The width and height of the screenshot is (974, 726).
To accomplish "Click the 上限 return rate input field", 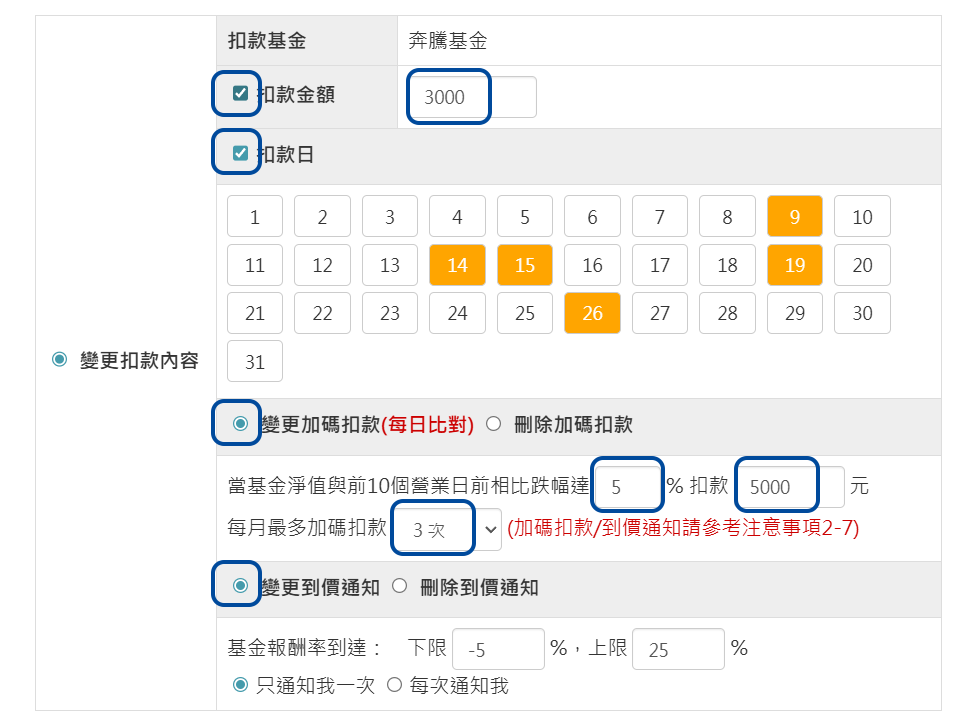I will coord(678,649).
